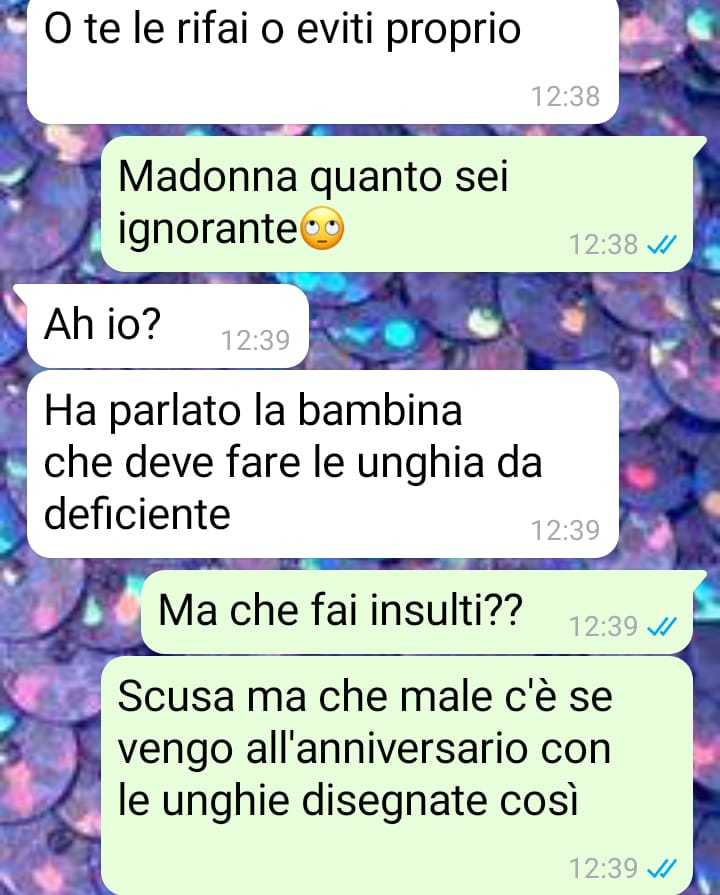Screen dimensions: 720x895
Task: Tap the word "deficiente" in the received message
Action: 137,513
